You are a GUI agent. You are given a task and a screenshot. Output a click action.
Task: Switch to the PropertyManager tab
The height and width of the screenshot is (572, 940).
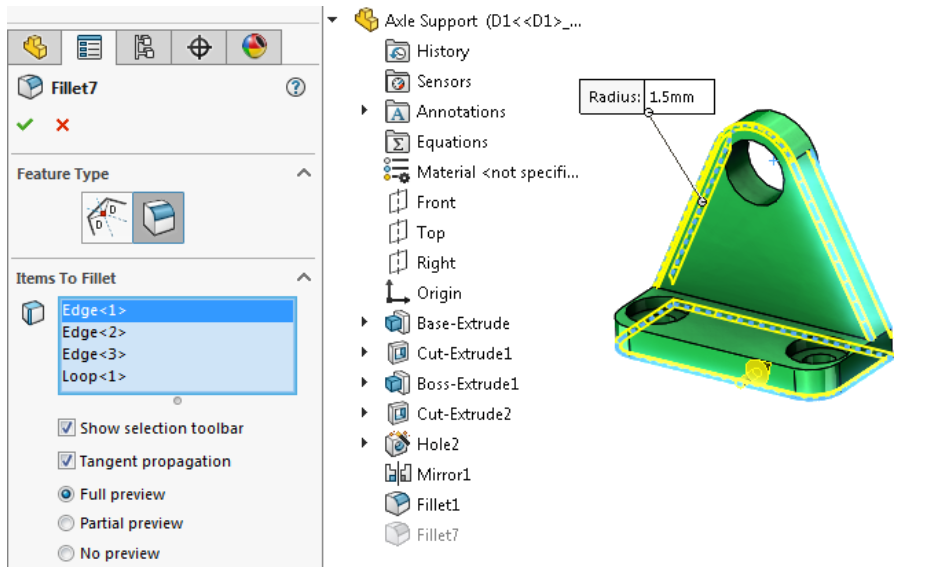pos(89,47)
